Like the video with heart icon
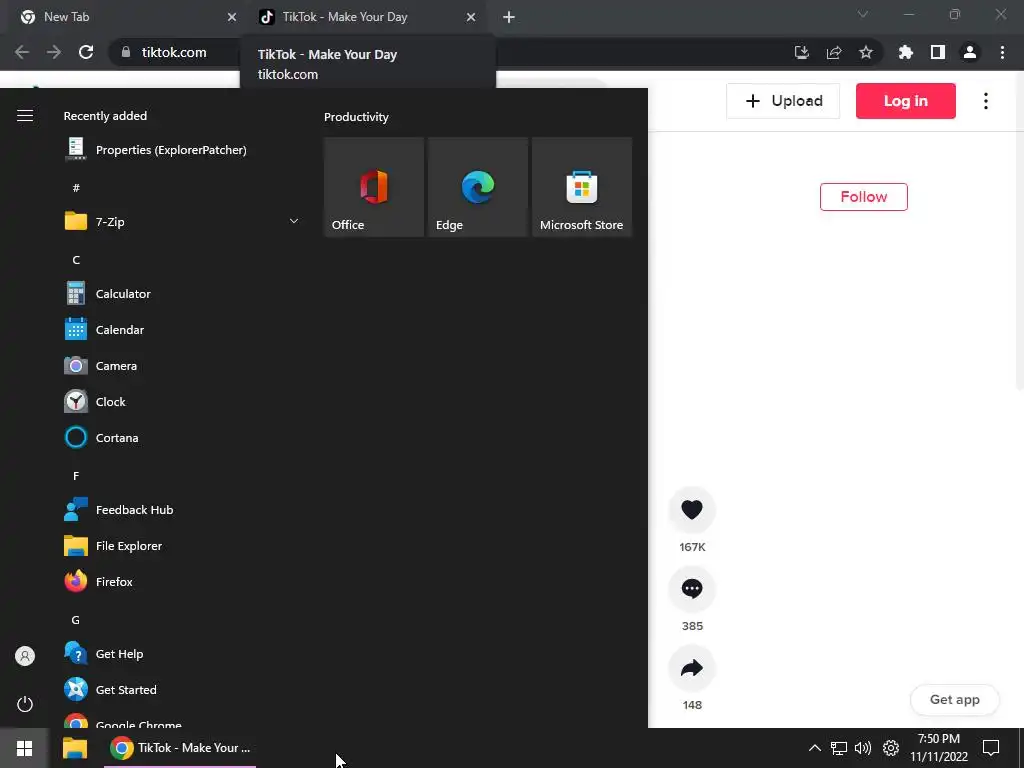Screen dimensions: 1024x768 pyautogui.click(x=692, y=509)
